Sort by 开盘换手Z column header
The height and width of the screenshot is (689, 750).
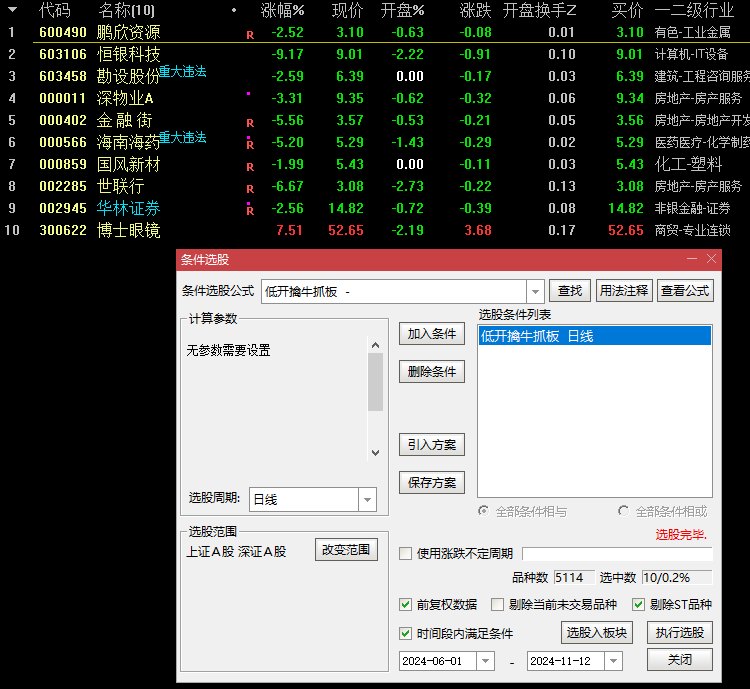click(539, 10)
